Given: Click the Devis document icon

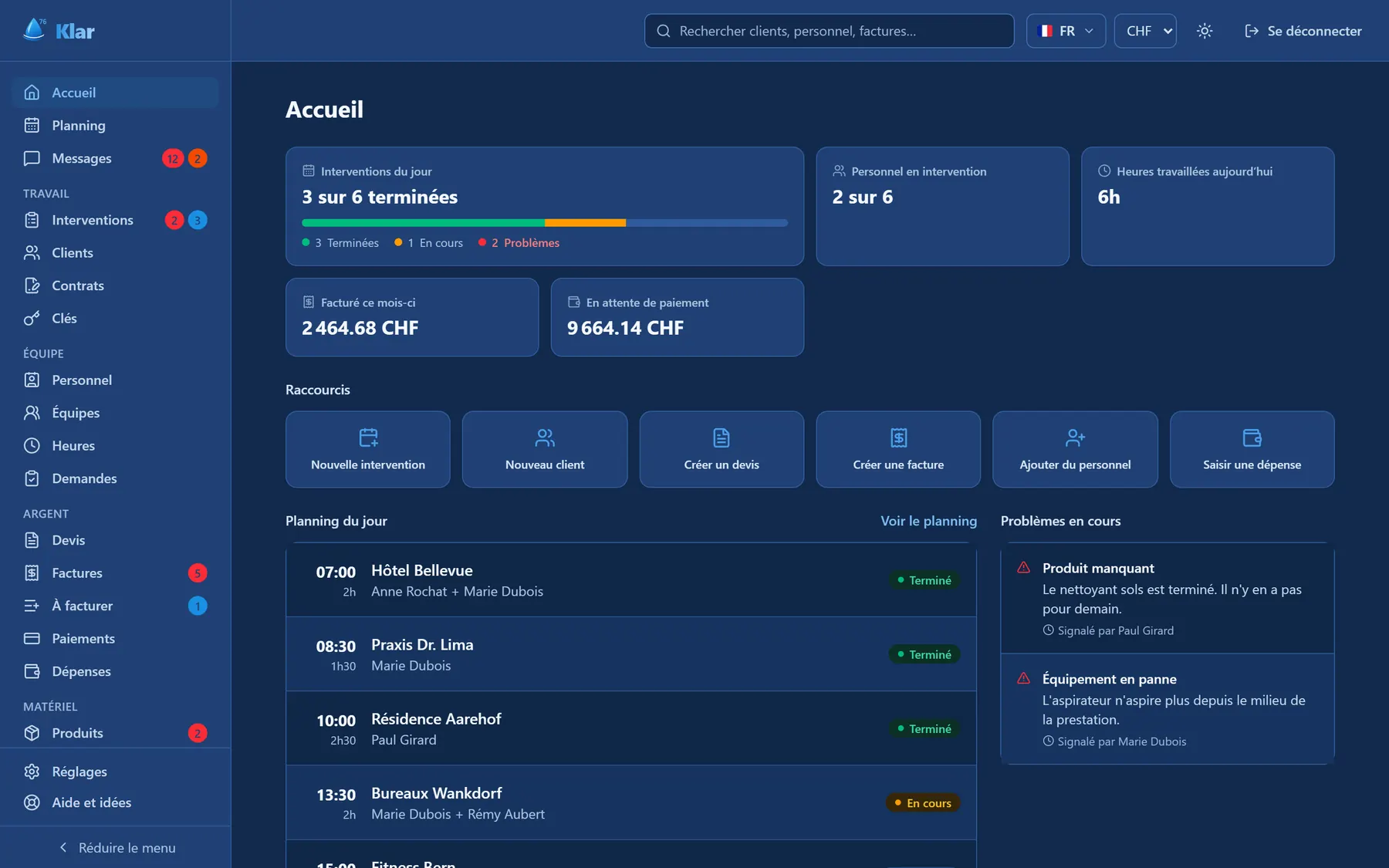Looking at the screenshot, I should pos(32,540).
